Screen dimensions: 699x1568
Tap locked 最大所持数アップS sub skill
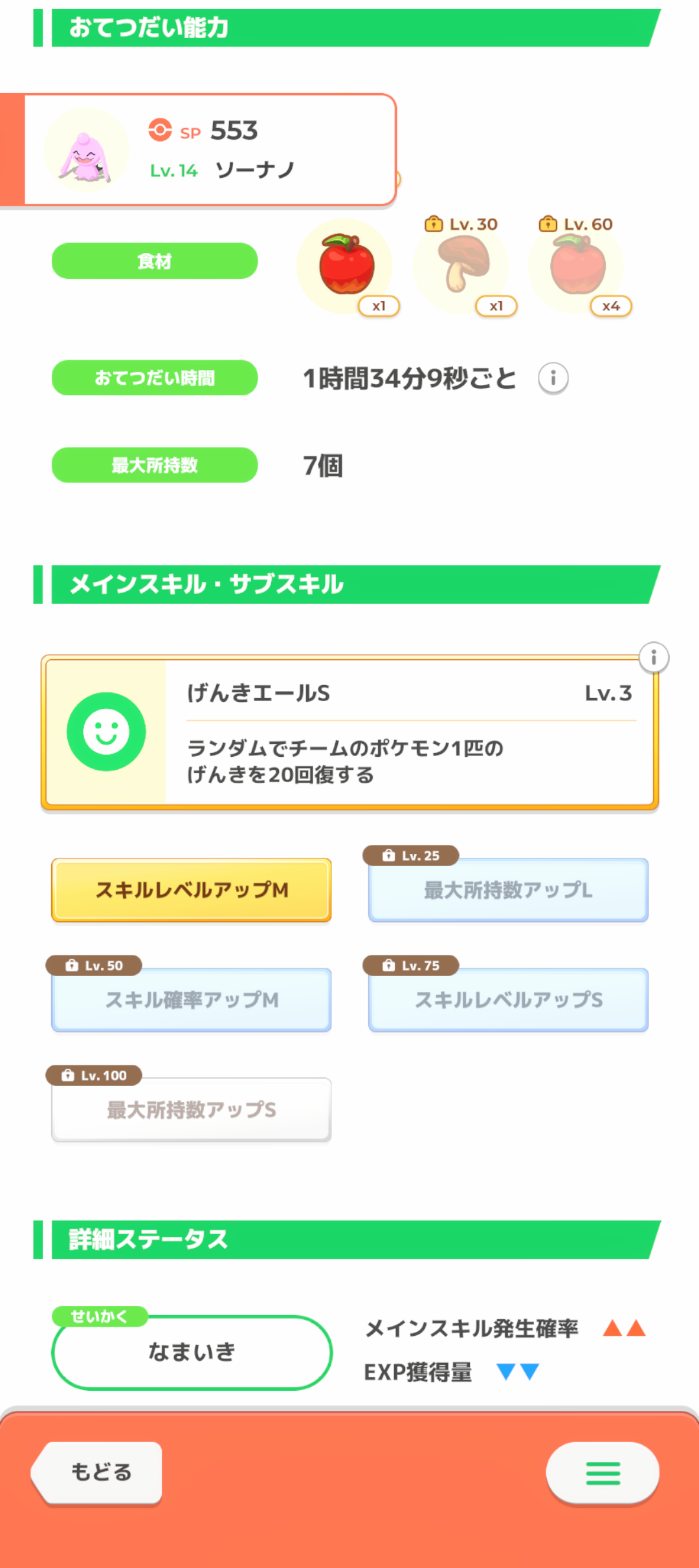click(192, 1110)
